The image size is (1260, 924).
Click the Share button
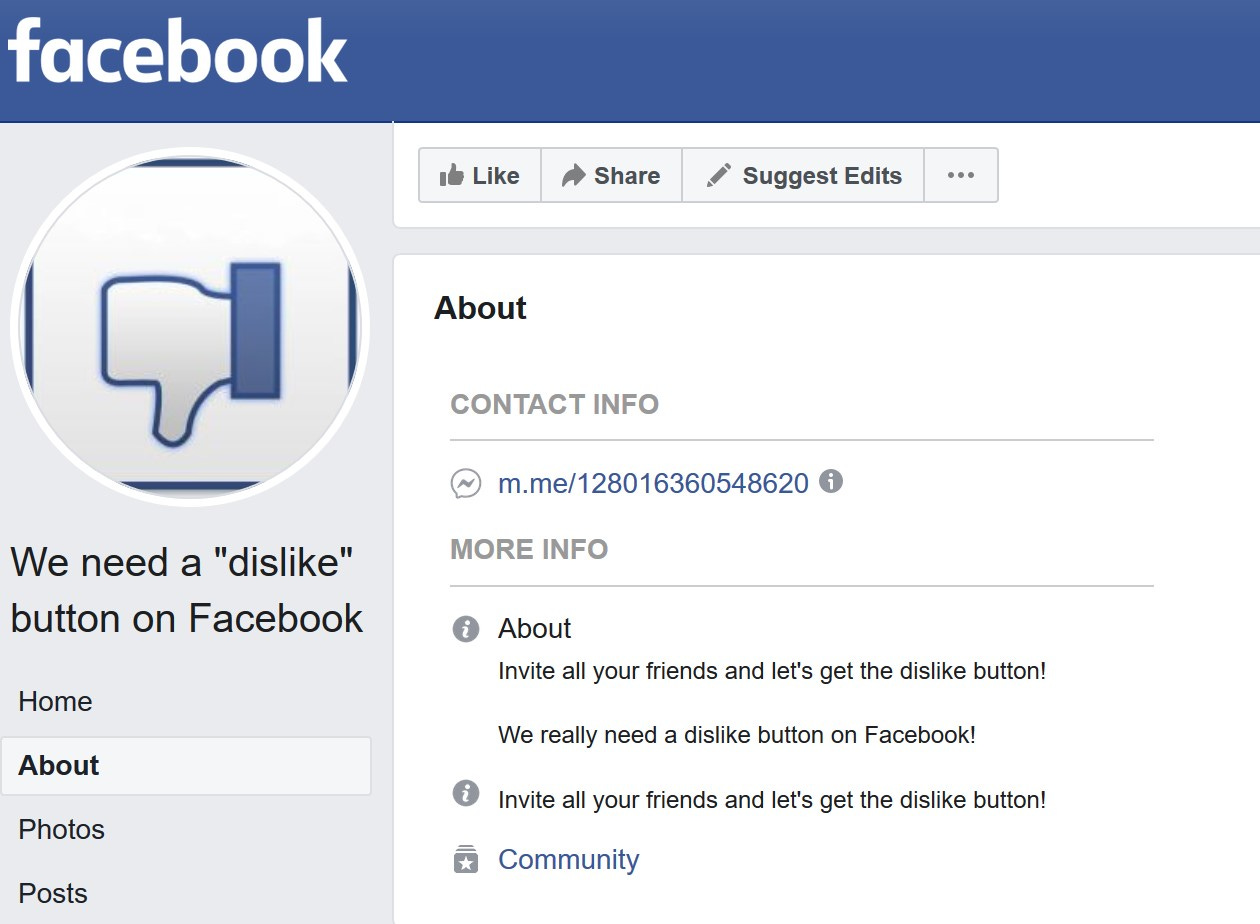[x=611, y=176]
